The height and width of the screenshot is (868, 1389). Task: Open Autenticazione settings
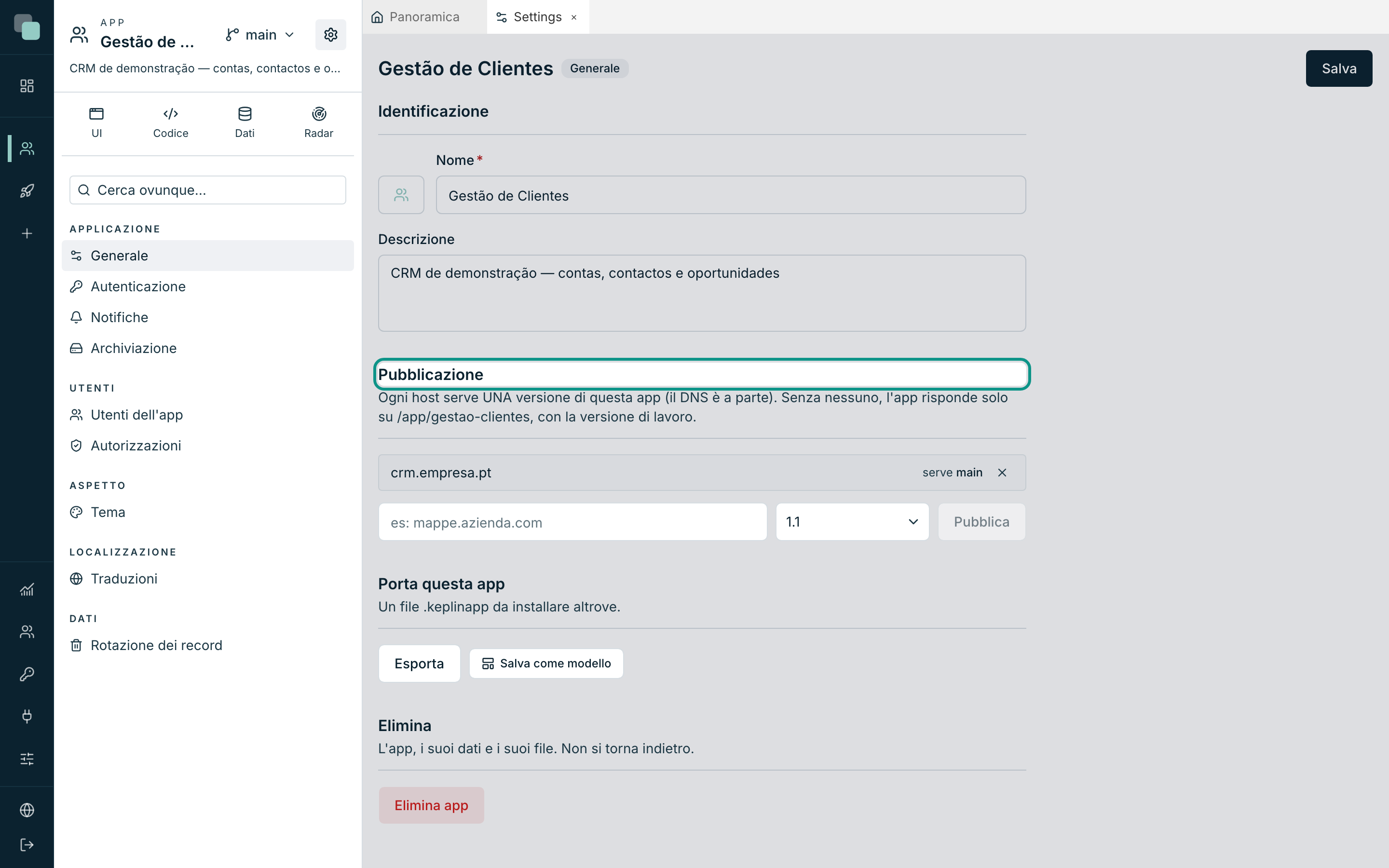click(x=208, y=286)
